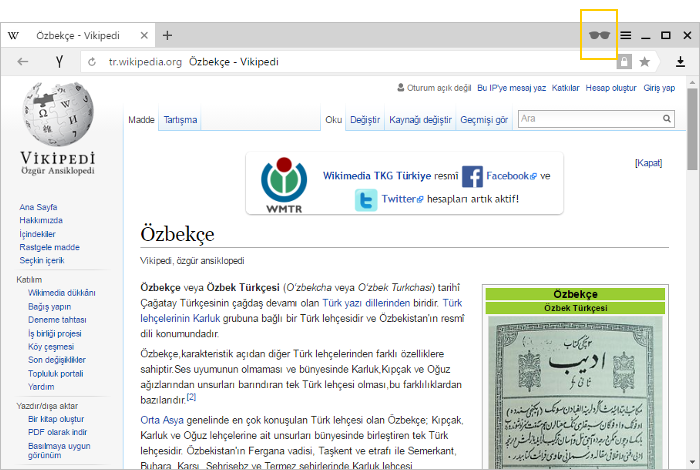Screen dimensions: 700x470
Task: Click the Wikipedia favicon on tab
Action: (13, 35)
